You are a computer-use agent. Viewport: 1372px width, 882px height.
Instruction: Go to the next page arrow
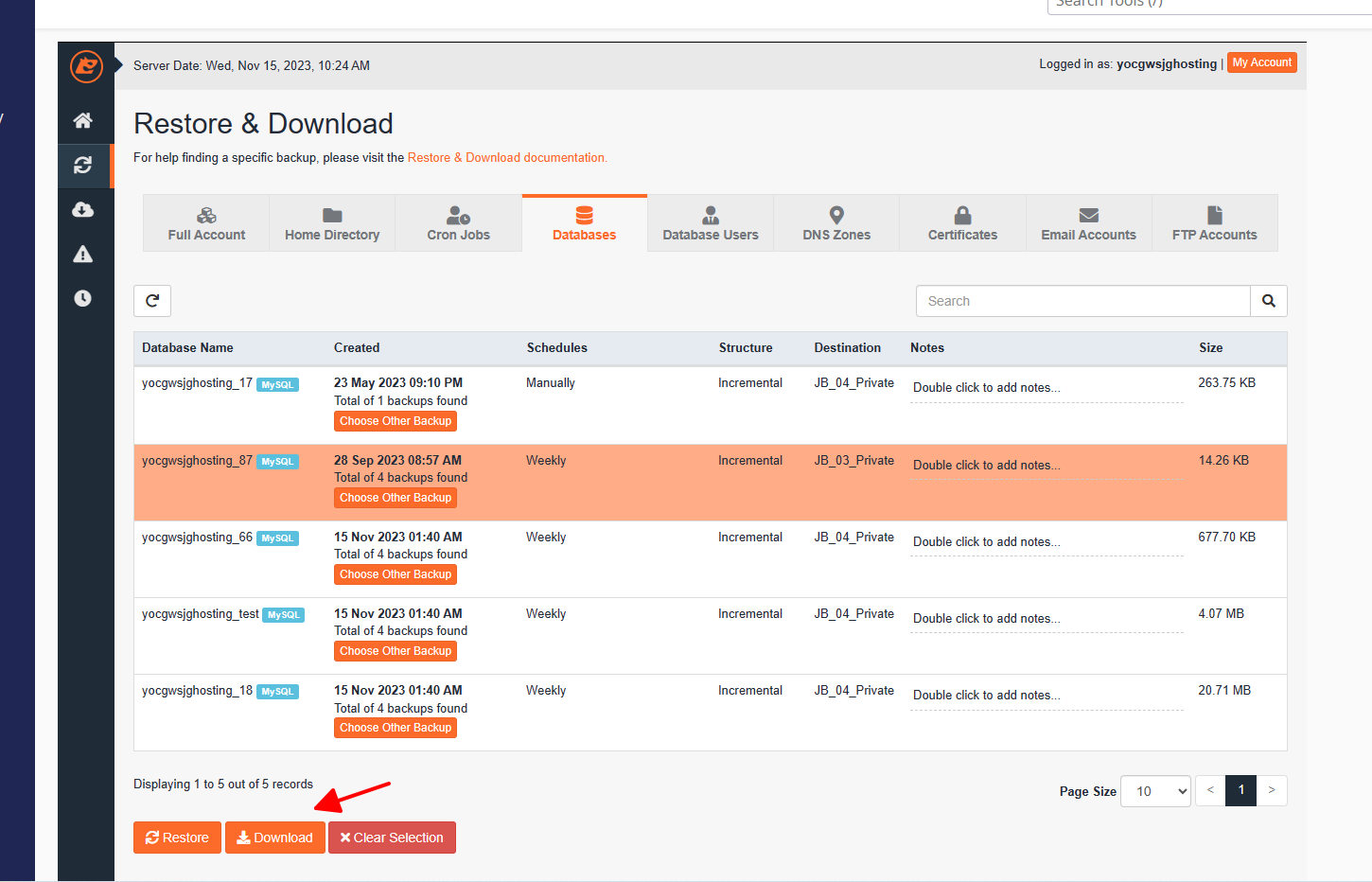click(x=1272, y=790)
